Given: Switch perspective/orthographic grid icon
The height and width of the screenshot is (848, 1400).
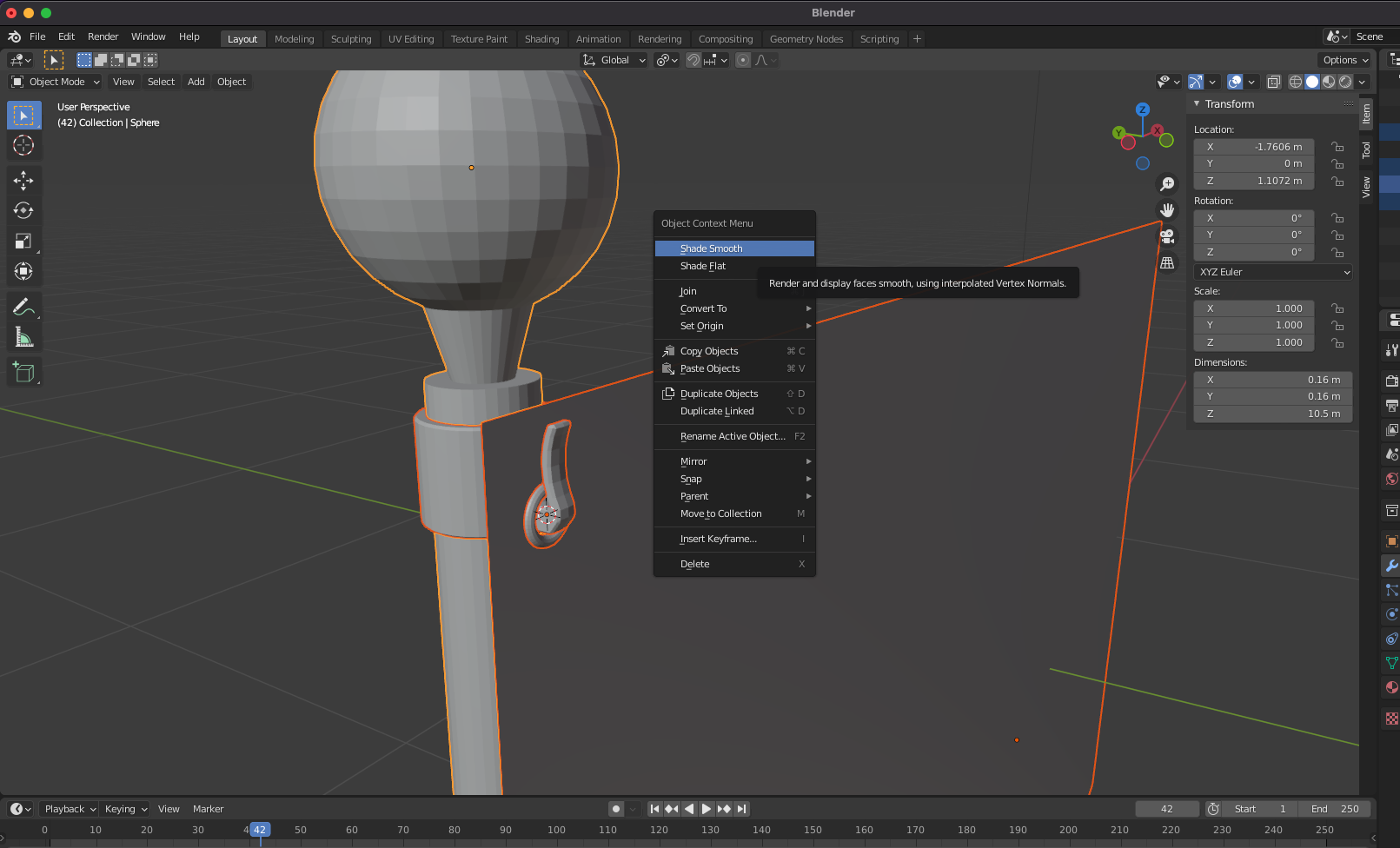Looking at the screenshot, I should [x=1167, y=262].
